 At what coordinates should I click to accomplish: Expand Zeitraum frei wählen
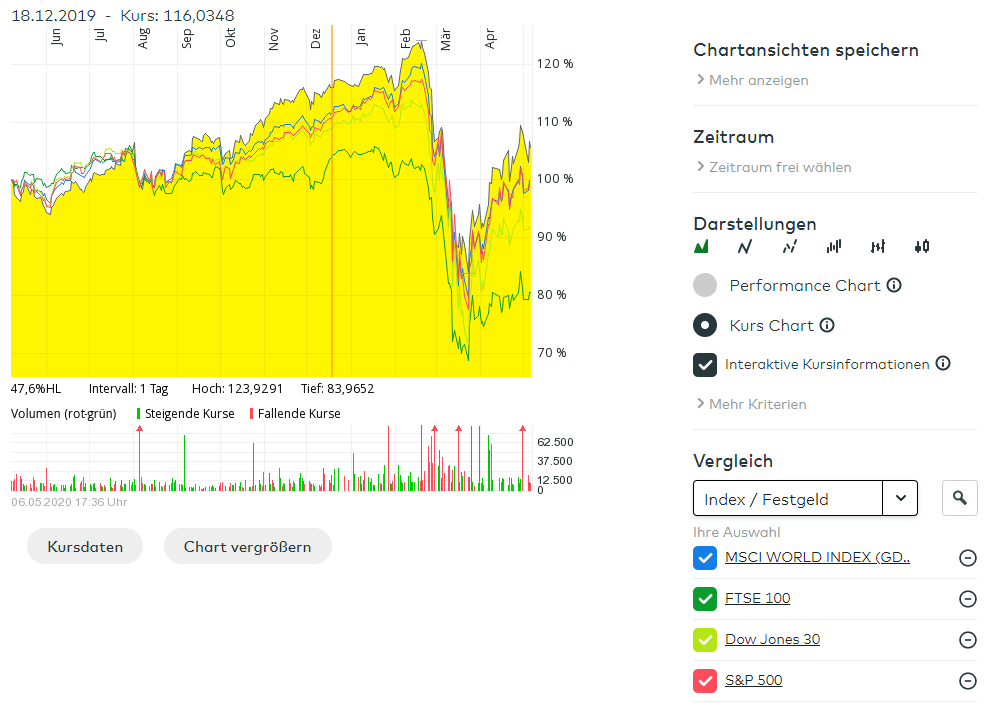(780, 167)
